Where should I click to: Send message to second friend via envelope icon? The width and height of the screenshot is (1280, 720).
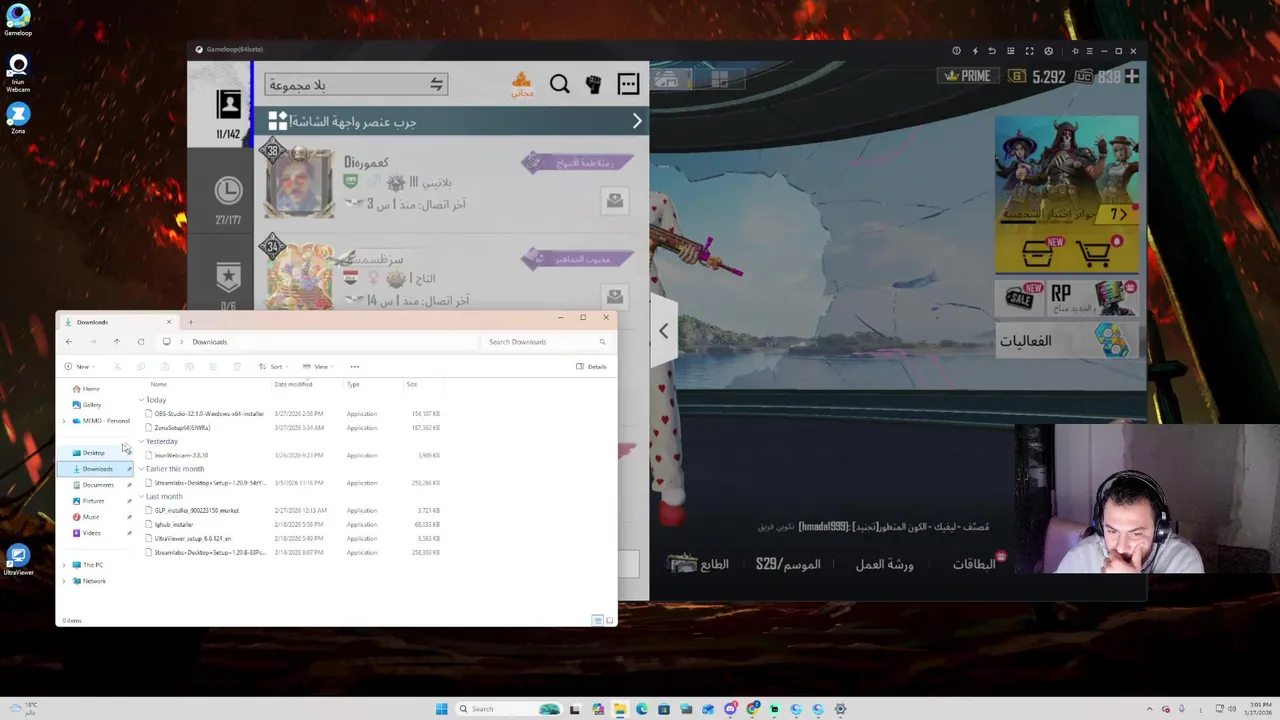[x=615, y=296]
